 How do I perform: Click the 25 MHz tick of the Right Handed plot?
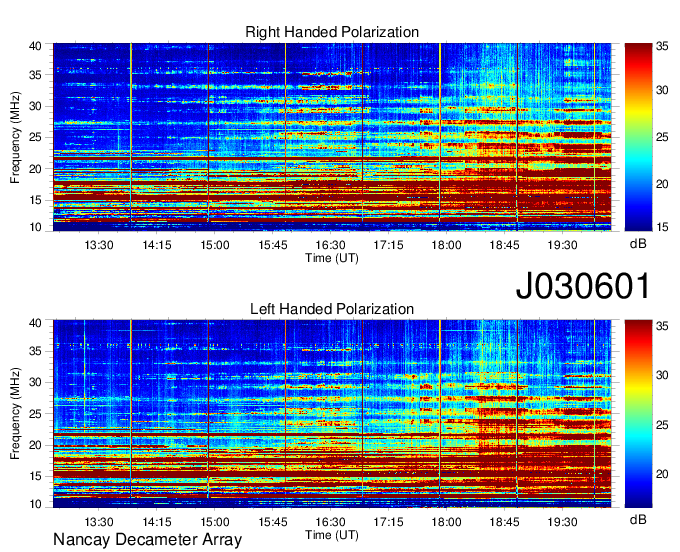pyautogui.click(x=35, y=137)
